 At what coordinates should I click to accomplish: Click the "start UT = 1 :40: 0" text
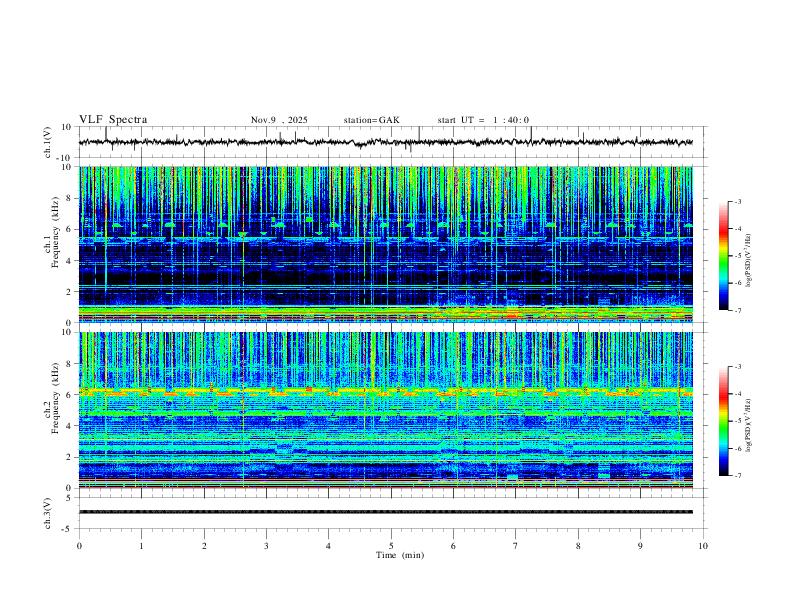pyautogui.click(x=483, y=120)
